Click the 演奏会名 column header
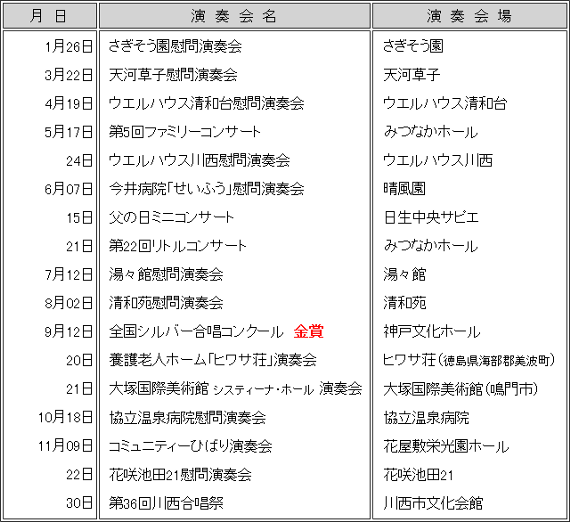The height and width of the screenshot is (522, 570). pyautogui.click(x=235, y=16)
